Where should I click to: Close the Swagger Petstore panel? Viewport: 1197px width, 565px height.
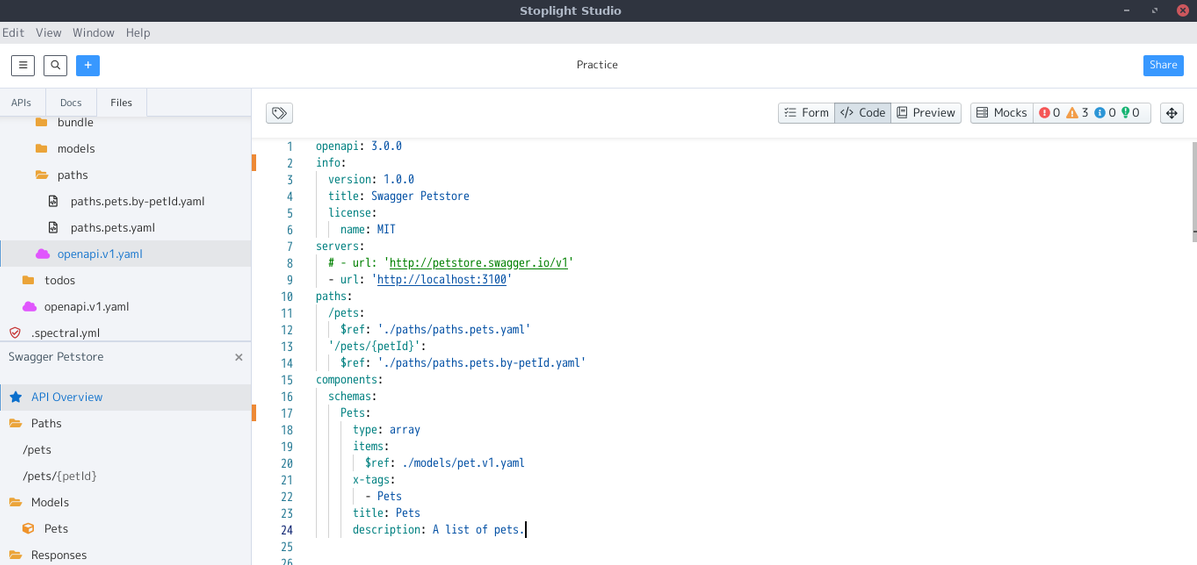click(x=239, y=357)
